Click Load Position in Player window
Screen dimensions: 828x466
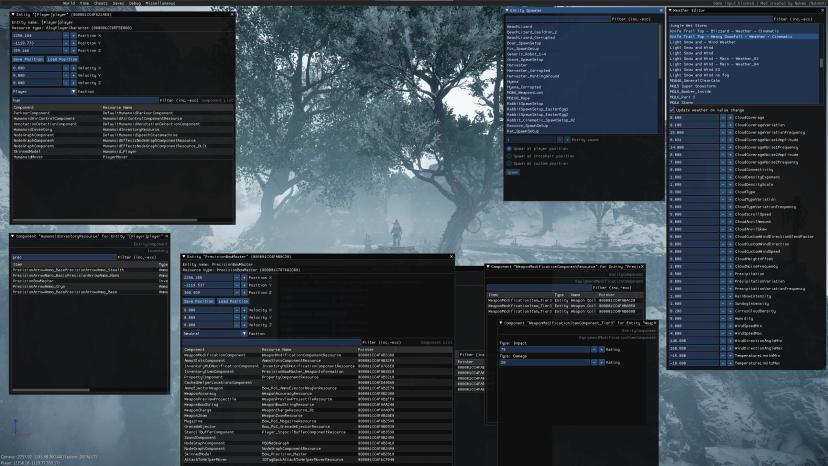62,59
